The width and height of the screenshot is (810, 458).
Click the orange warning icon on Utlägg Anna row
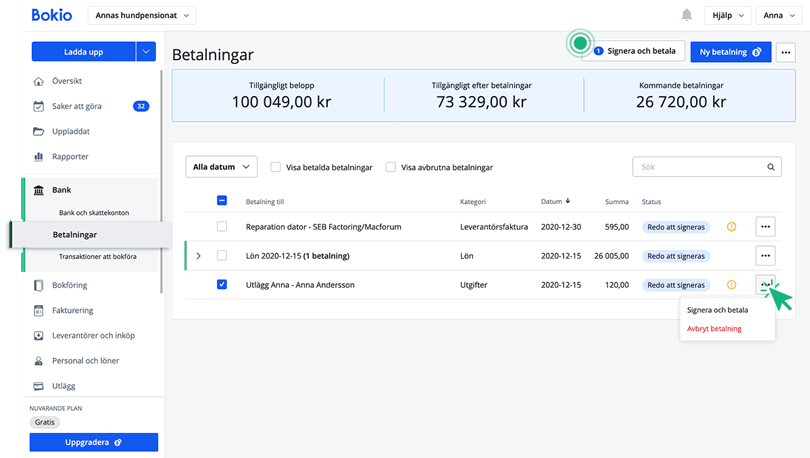(x=731, y=285)
